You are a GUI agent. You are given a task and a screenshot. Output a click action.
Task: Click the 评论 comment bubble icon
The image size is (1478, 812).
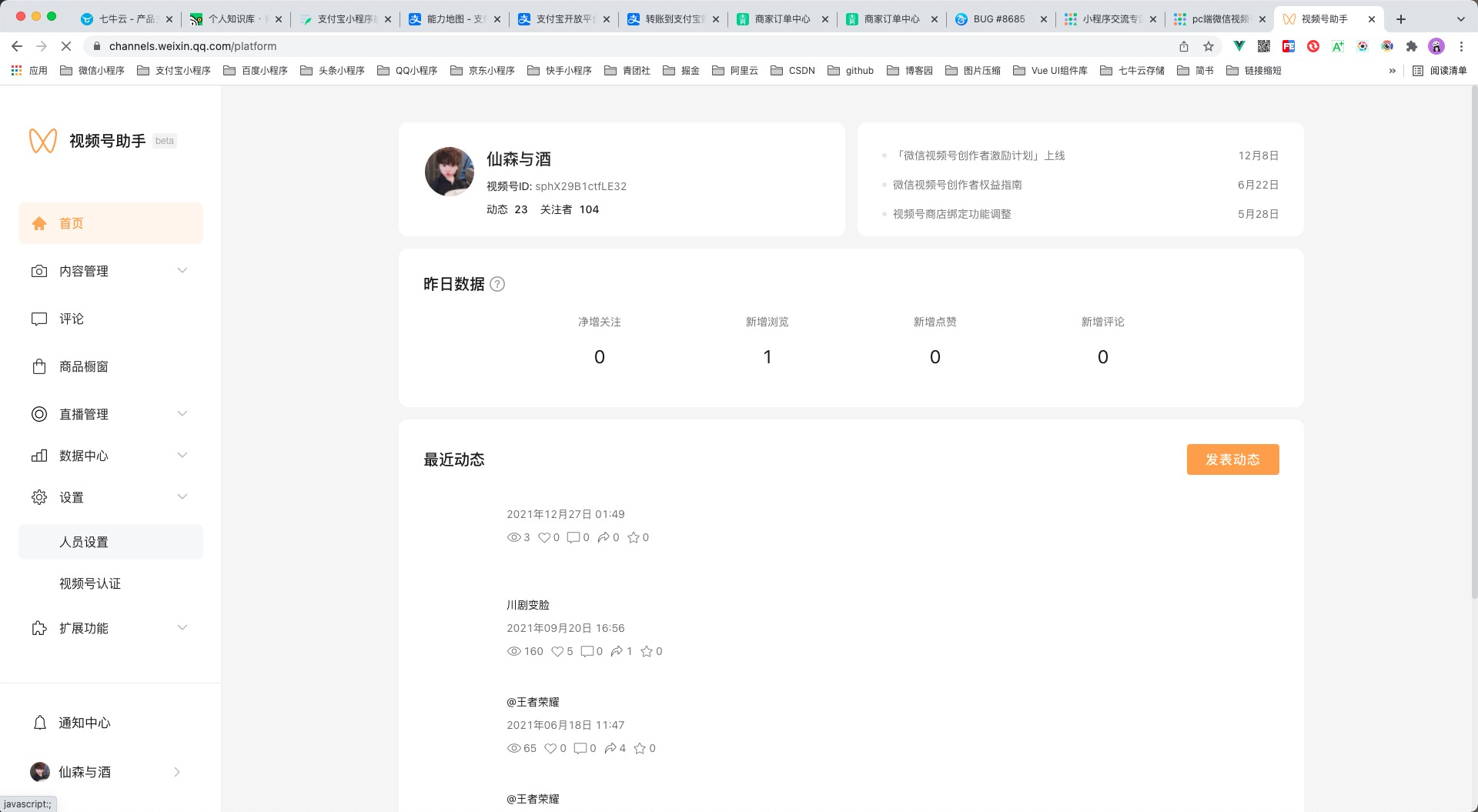tap(39, 319)
